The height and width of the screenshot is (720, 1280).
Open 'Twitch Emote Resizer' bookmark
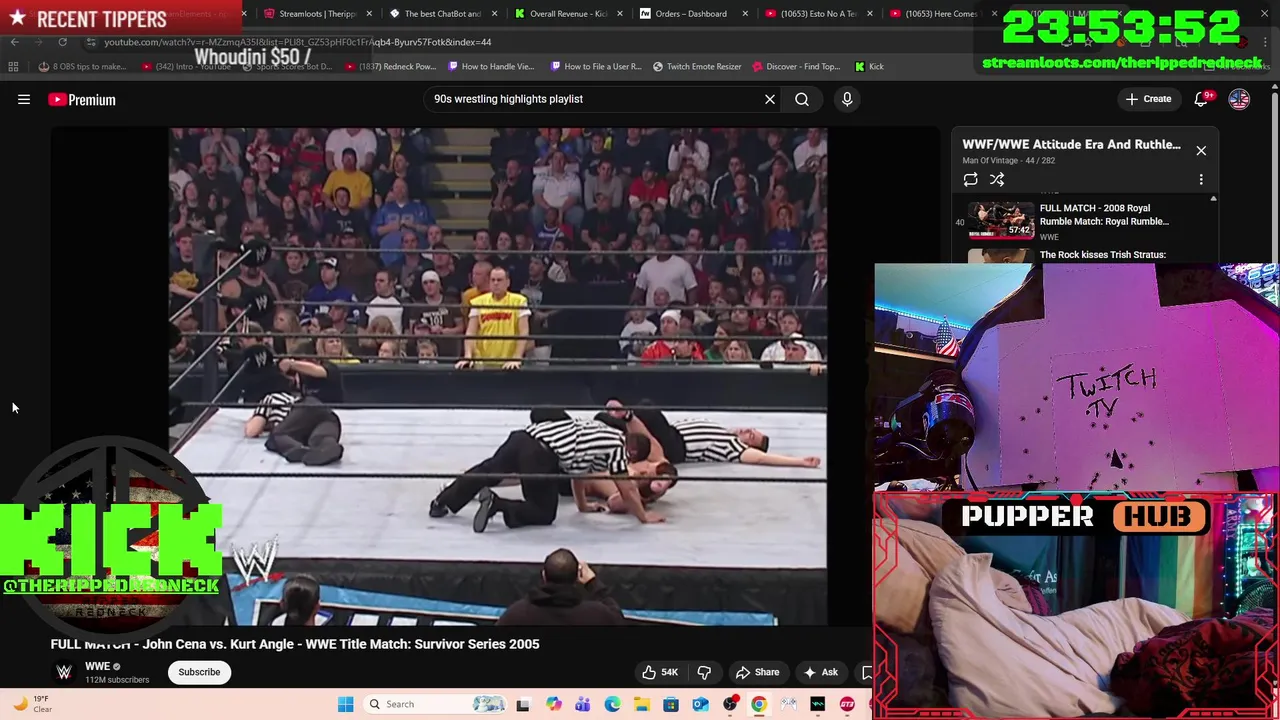(697, 66)
